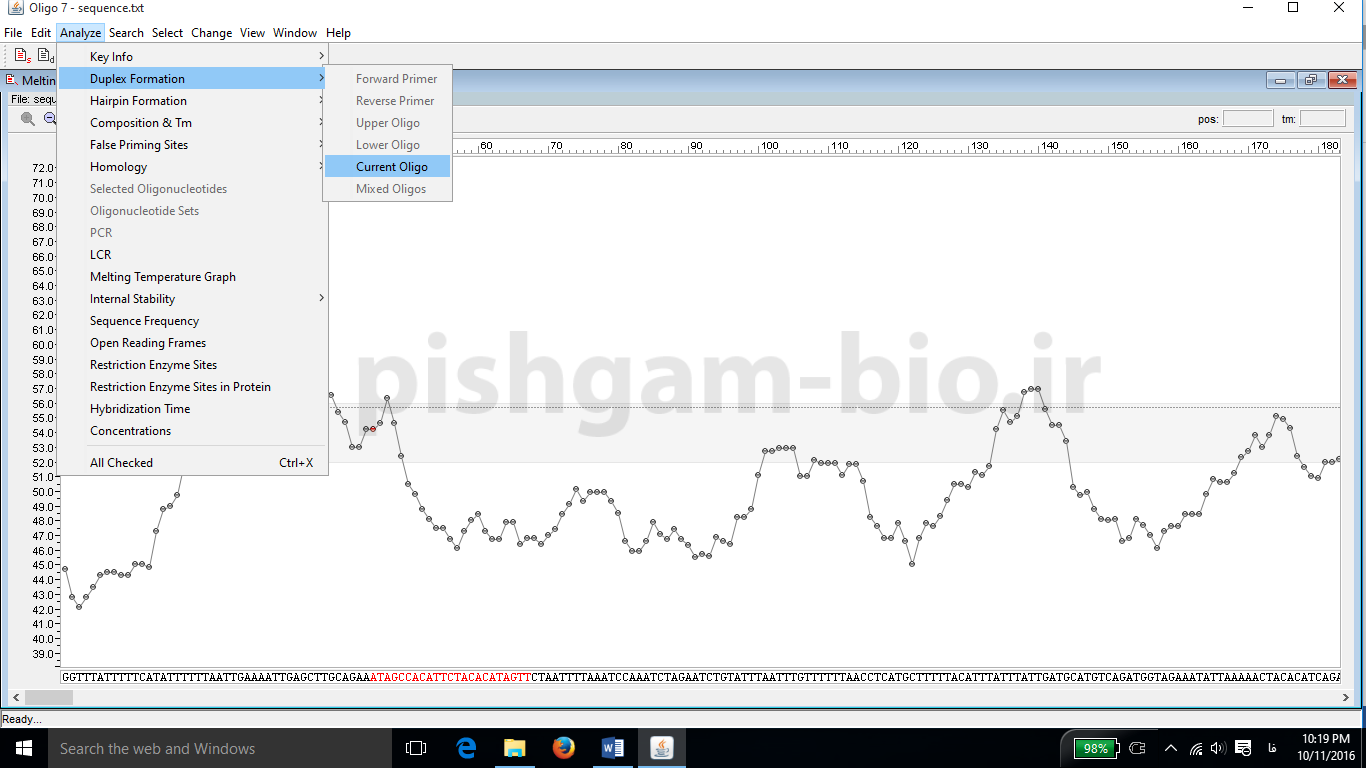Click Restriction Enzyme Sites menu item
Viewport: 1366px width, 768px height.
(153, 365)
